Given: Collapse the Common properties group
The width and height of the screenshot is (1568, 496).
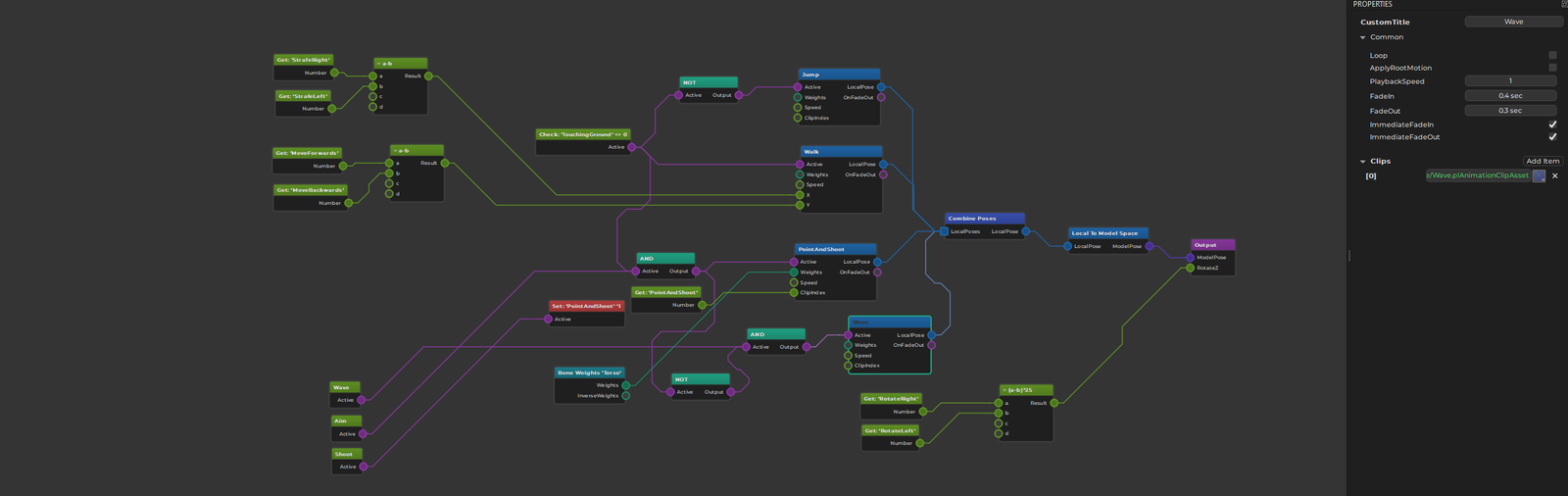Looking at the screenshot, I should (1362, 37).
